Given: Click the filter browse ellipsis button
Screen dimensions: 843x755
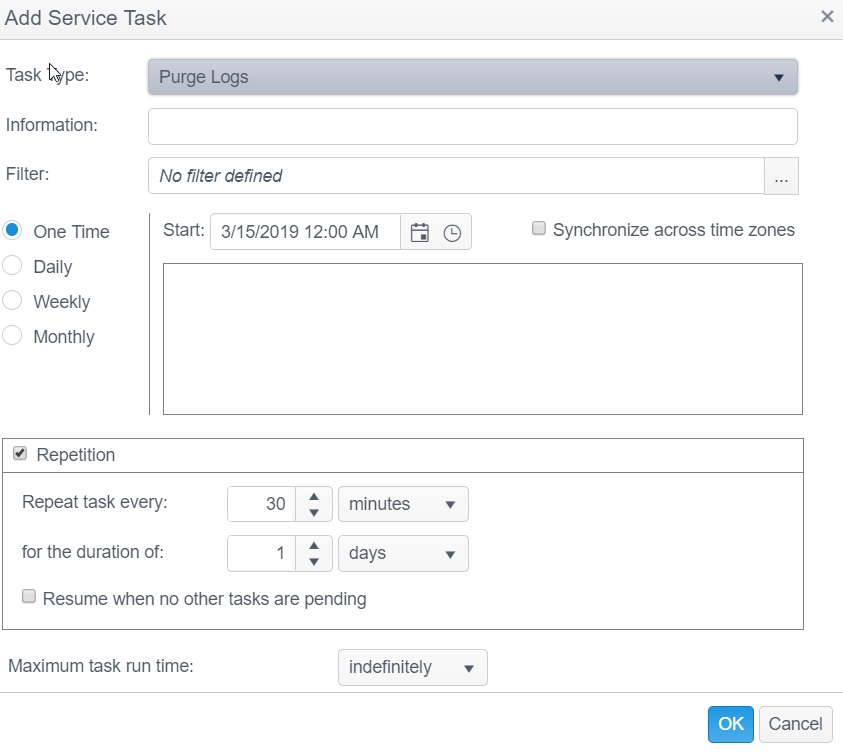Looking at the screenshot, I should pos(781,177).
